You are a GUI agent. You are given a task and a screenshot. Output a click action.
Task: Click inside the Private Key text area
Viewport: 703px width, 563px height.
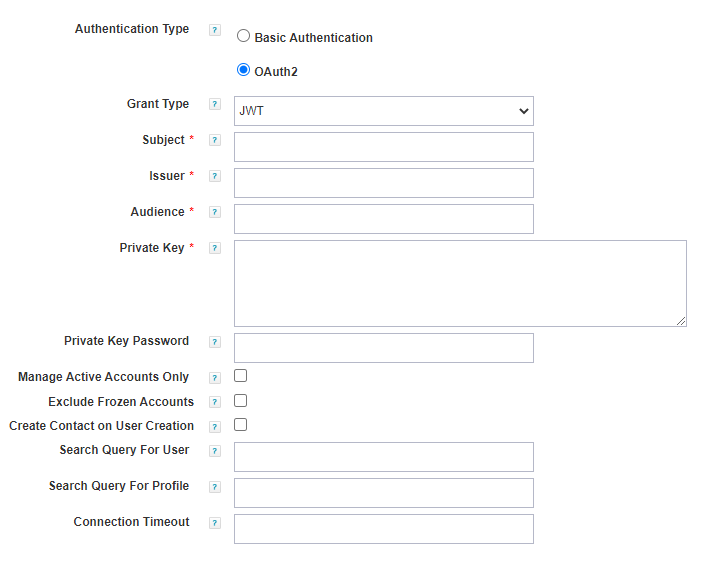[460, 283]
